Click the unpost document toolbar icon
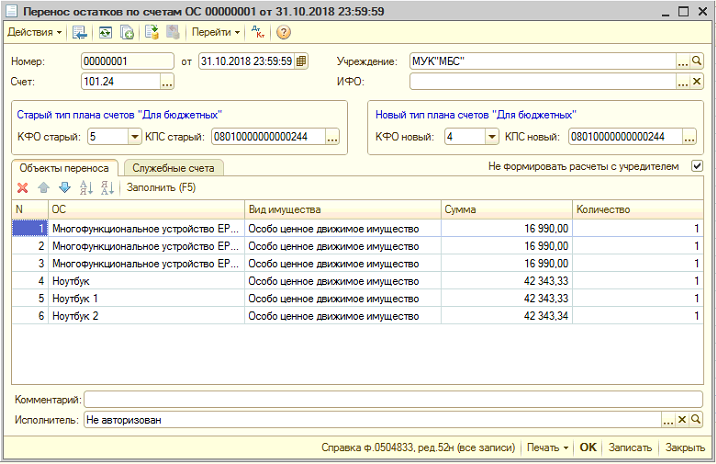 [x=173, y=32]
